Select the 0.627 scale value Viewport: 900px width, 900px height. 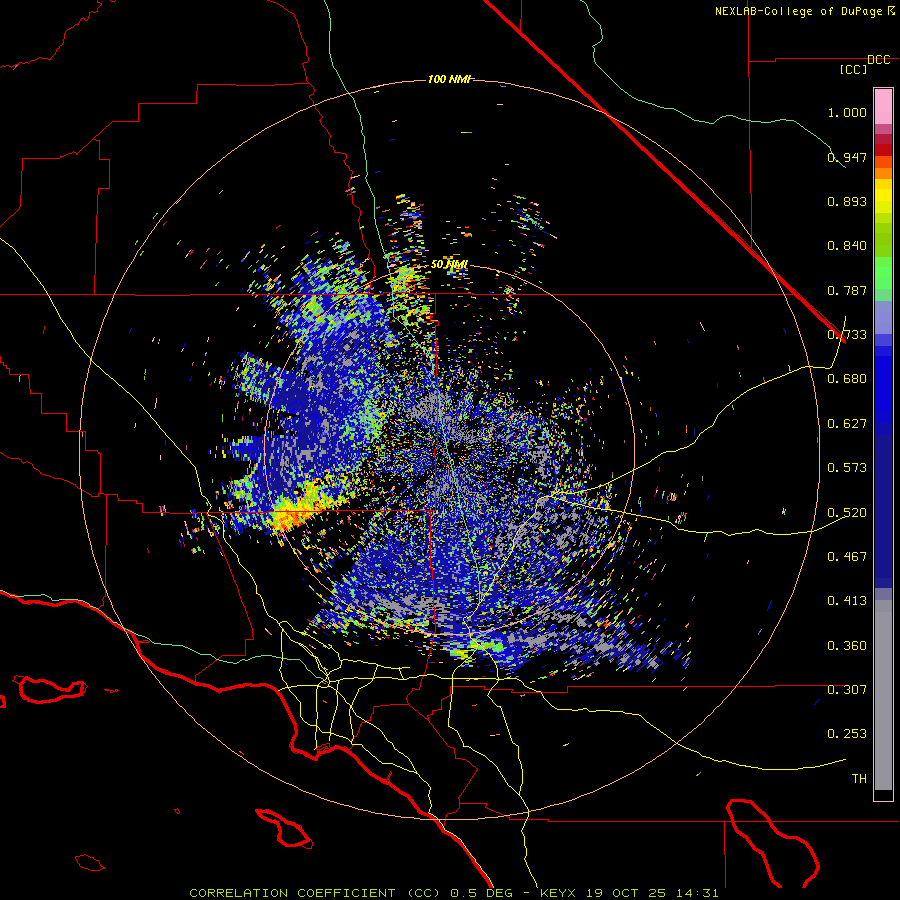[x=847, y=424]
